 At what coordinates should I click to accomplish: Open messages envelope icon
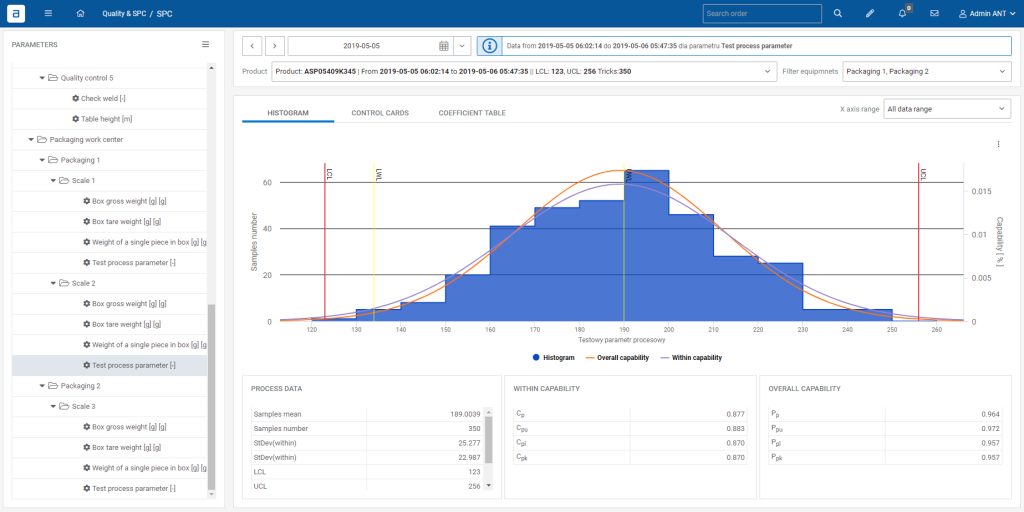(x=935, y=13)
